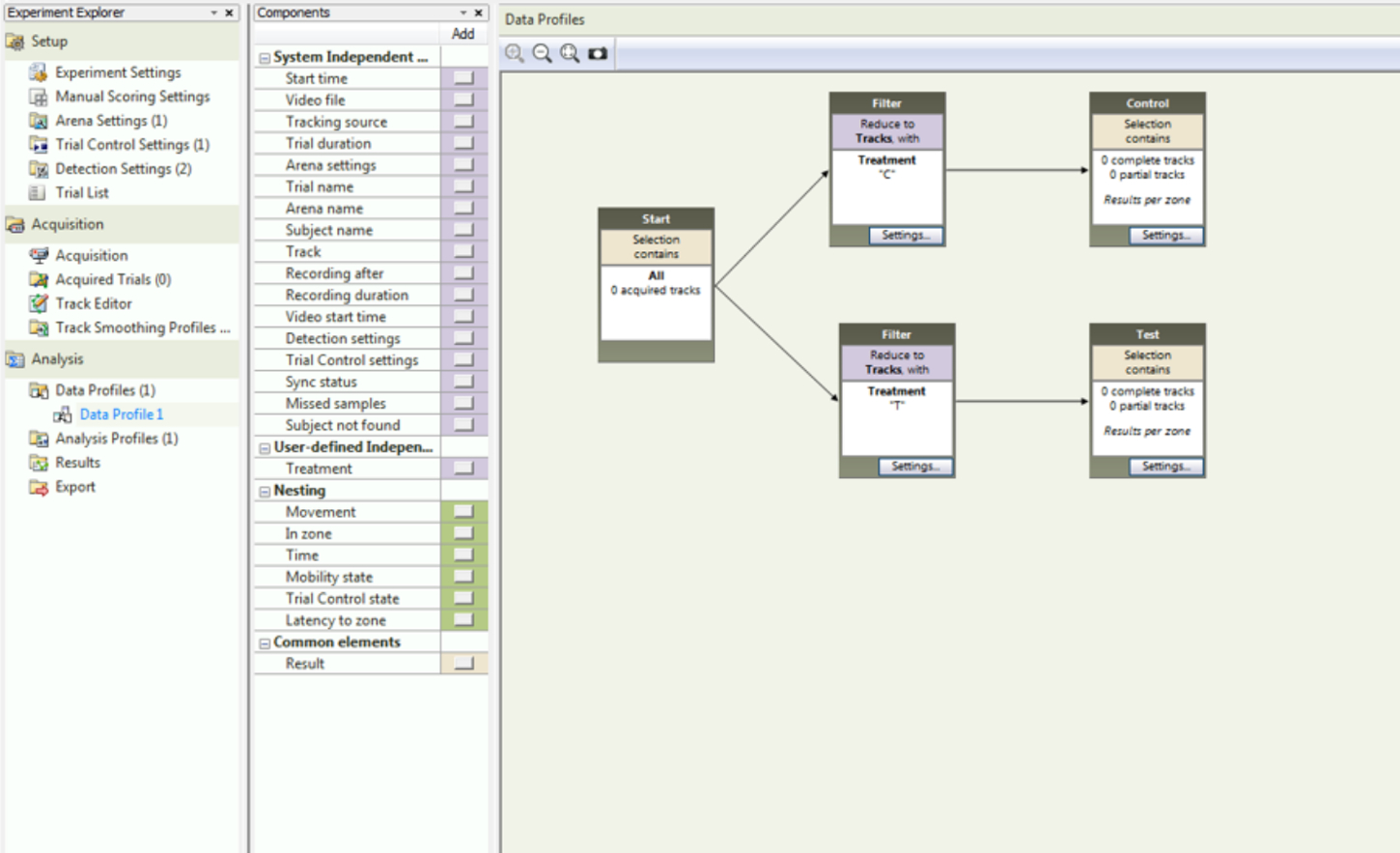Viewport: 1400px width, 853px height.
Task: Select Data Profile 1 in tree
Action: 121,414
